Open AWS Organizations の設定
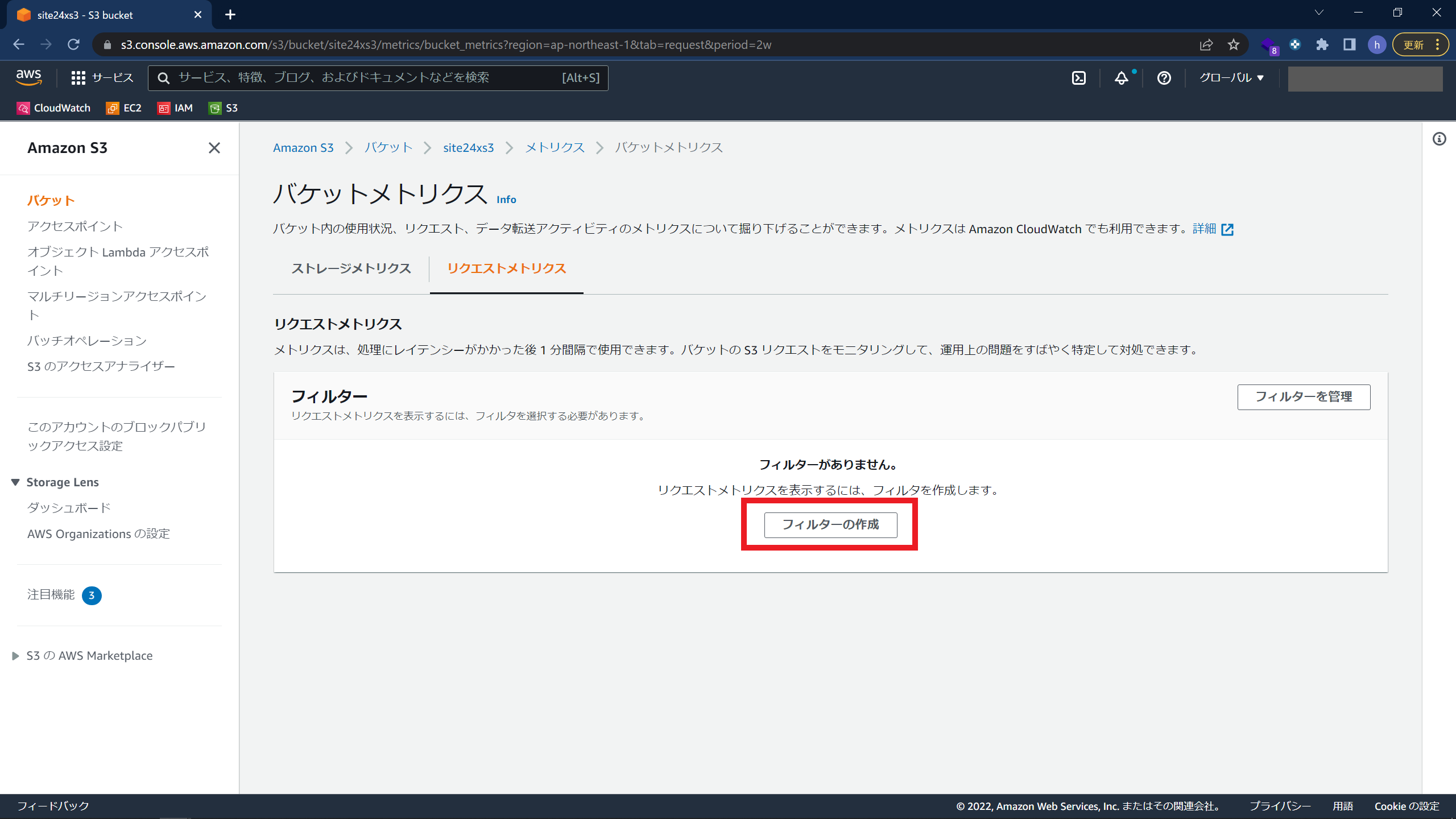 click(98, 534)
